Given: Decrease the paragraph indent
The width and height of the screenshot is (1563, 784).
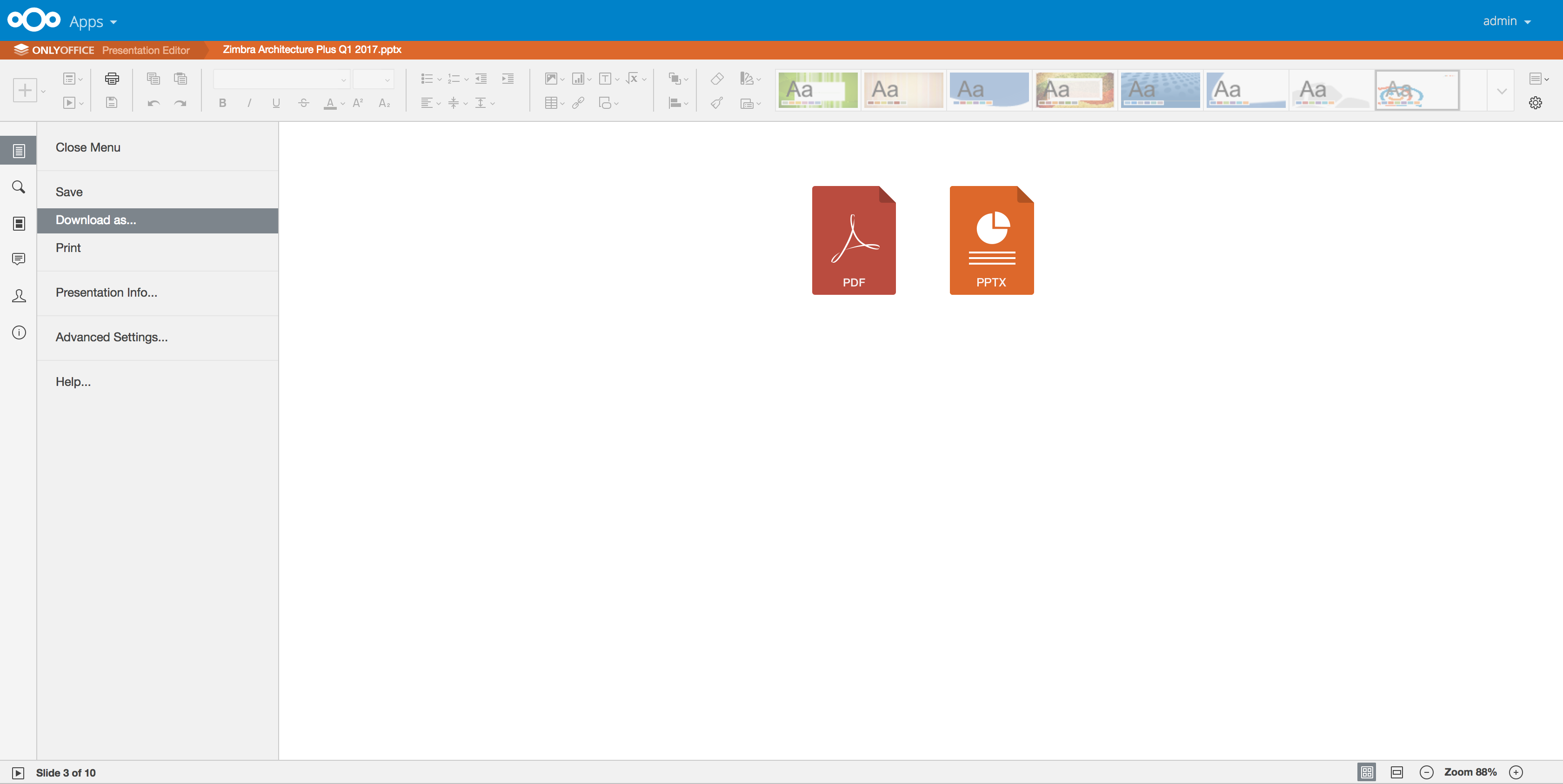Looking at the screenshot, I should pyautogui.click(x=481, y=78).
